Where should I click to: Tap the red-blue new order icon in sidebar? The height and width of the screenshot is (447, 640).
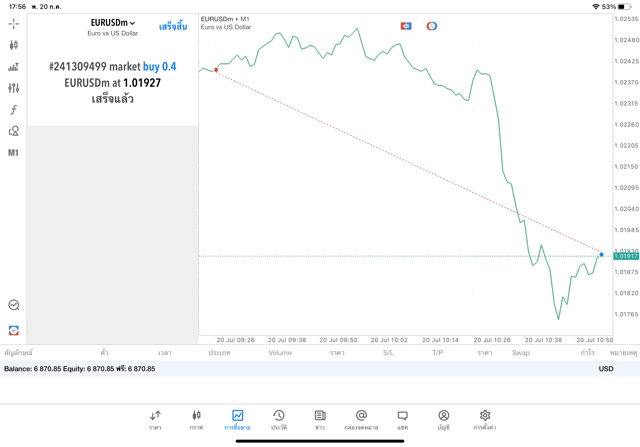click(13, 330)
